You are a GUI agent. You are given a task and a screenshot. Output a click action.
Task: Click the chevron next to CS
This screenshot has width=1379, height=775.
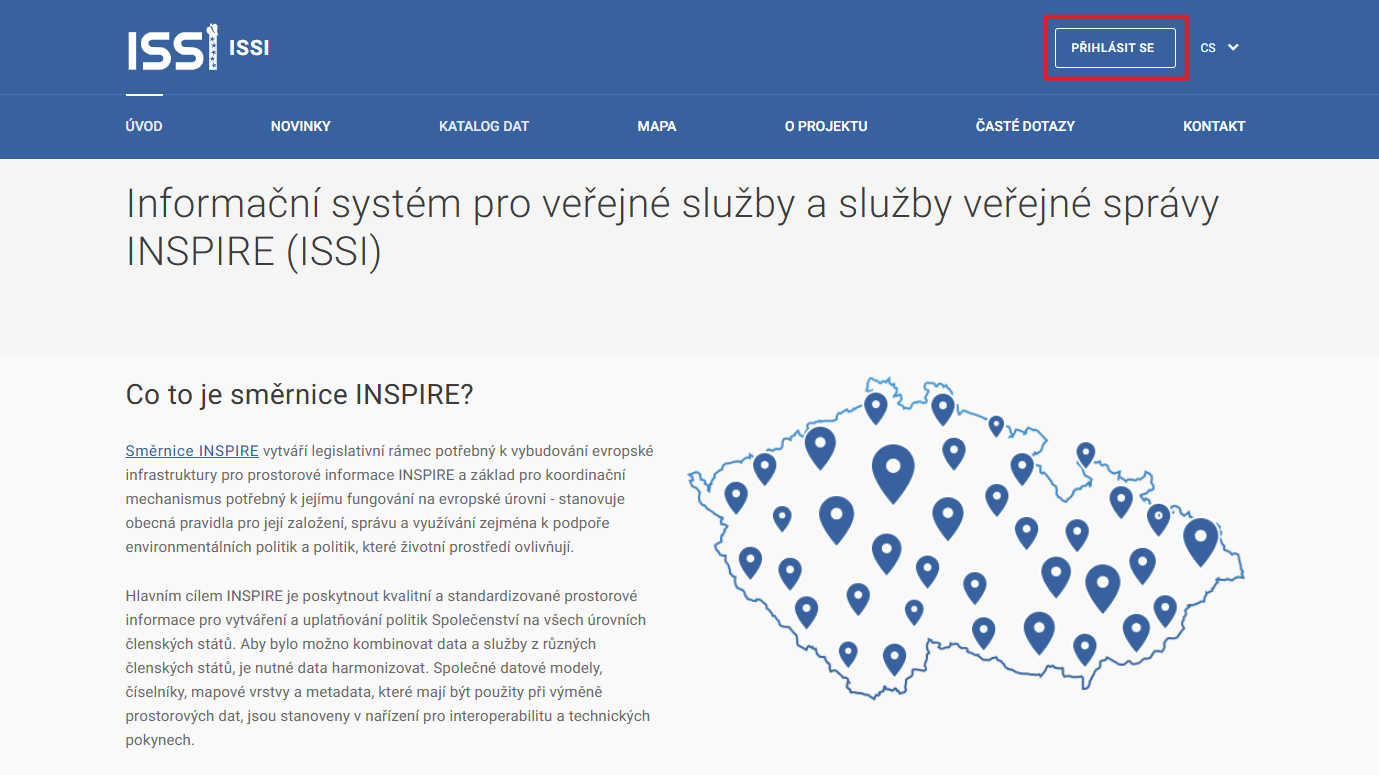click(x=1234, y=47)
